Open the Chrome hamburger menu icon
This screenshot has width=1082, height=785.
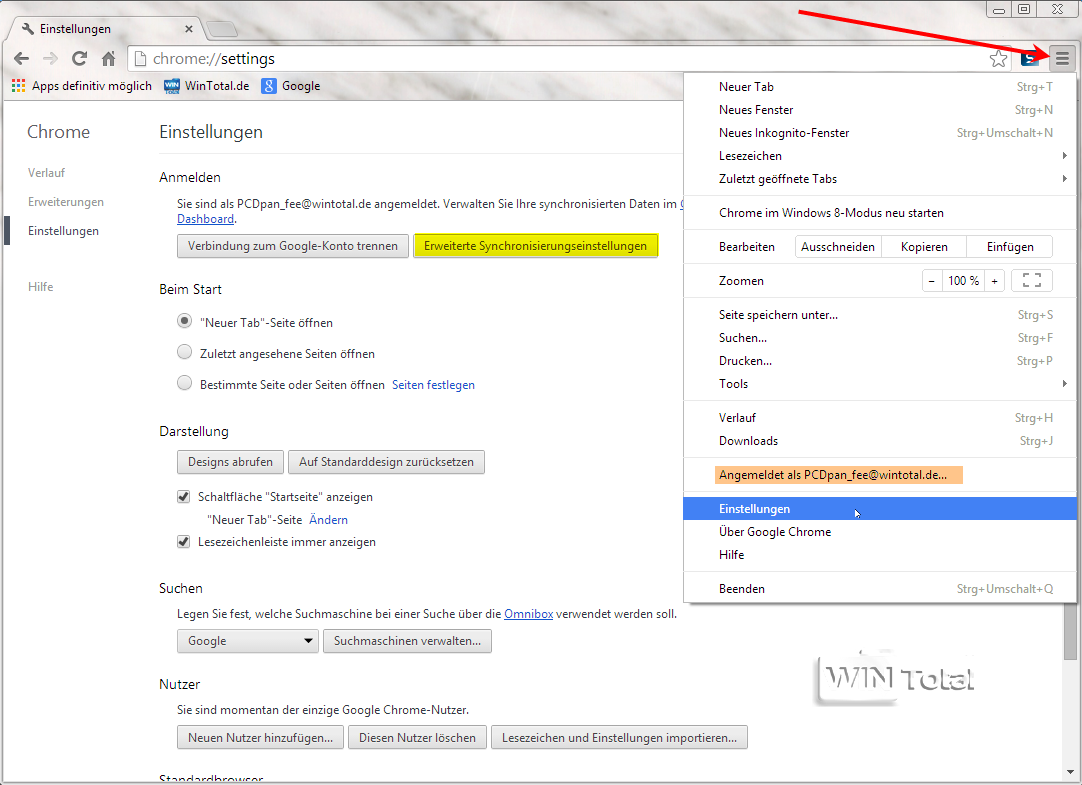point(1062,59)
